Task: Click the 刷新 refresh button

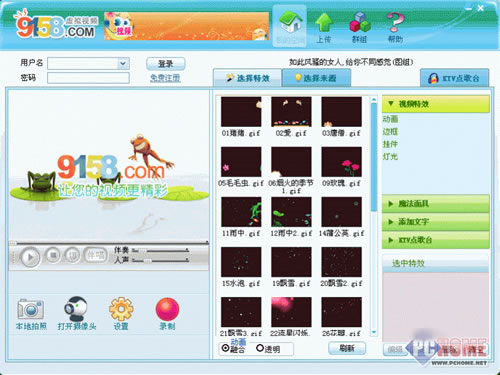Action: pos(347,348)
